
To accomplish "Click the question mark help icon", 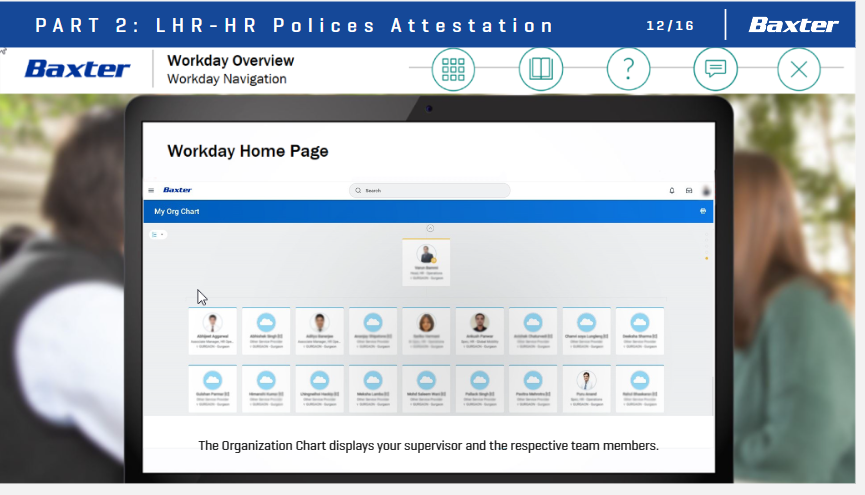I will coord(628,69).
